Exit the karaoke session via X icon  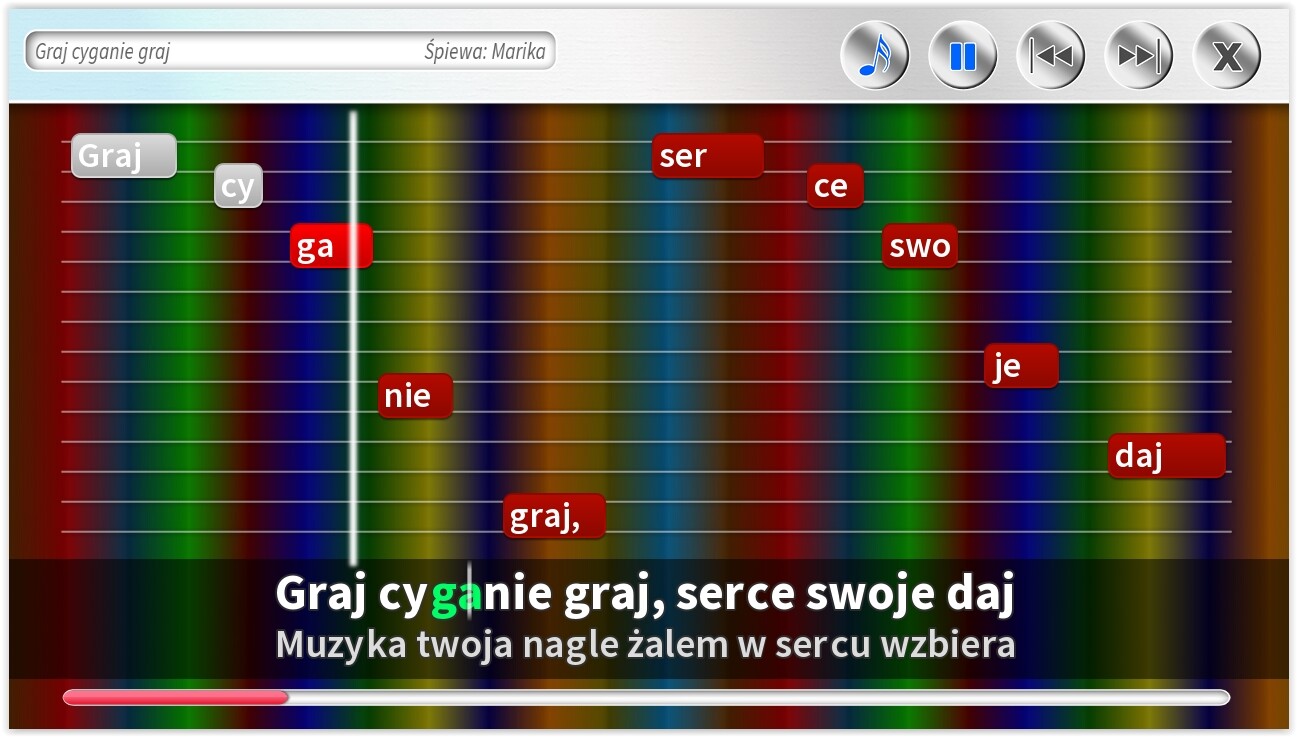click(1226, 55)
